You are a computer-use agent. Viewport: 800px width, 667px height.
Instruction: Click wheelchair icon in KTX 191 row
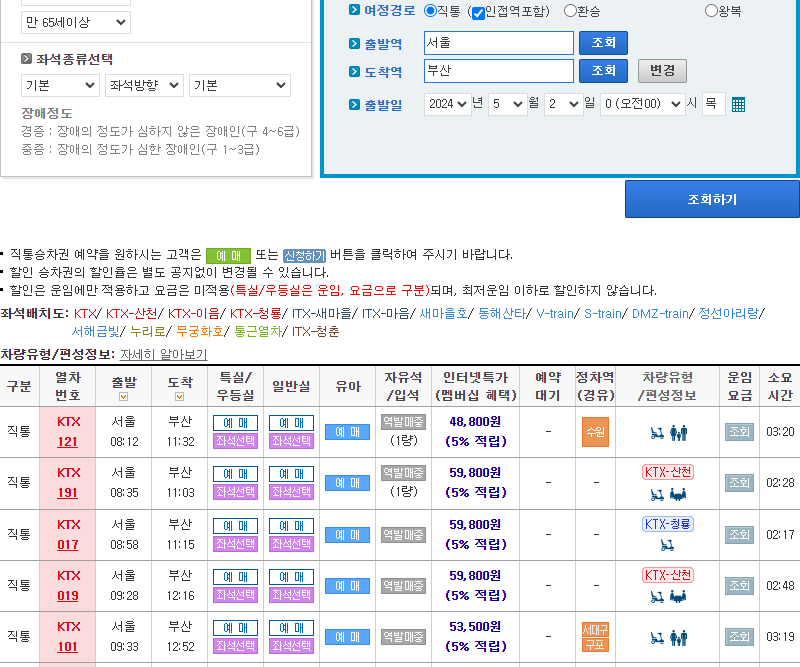[x=657, y=494]
